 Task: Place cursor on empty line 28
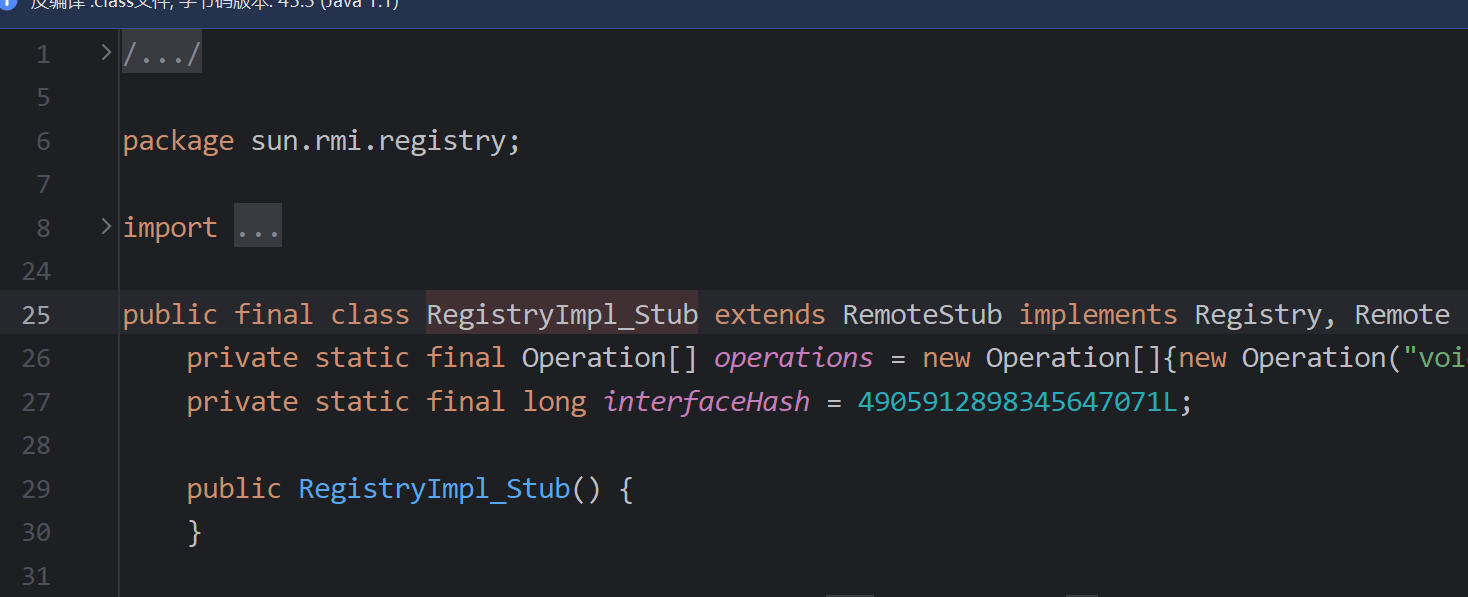point(600,445)
